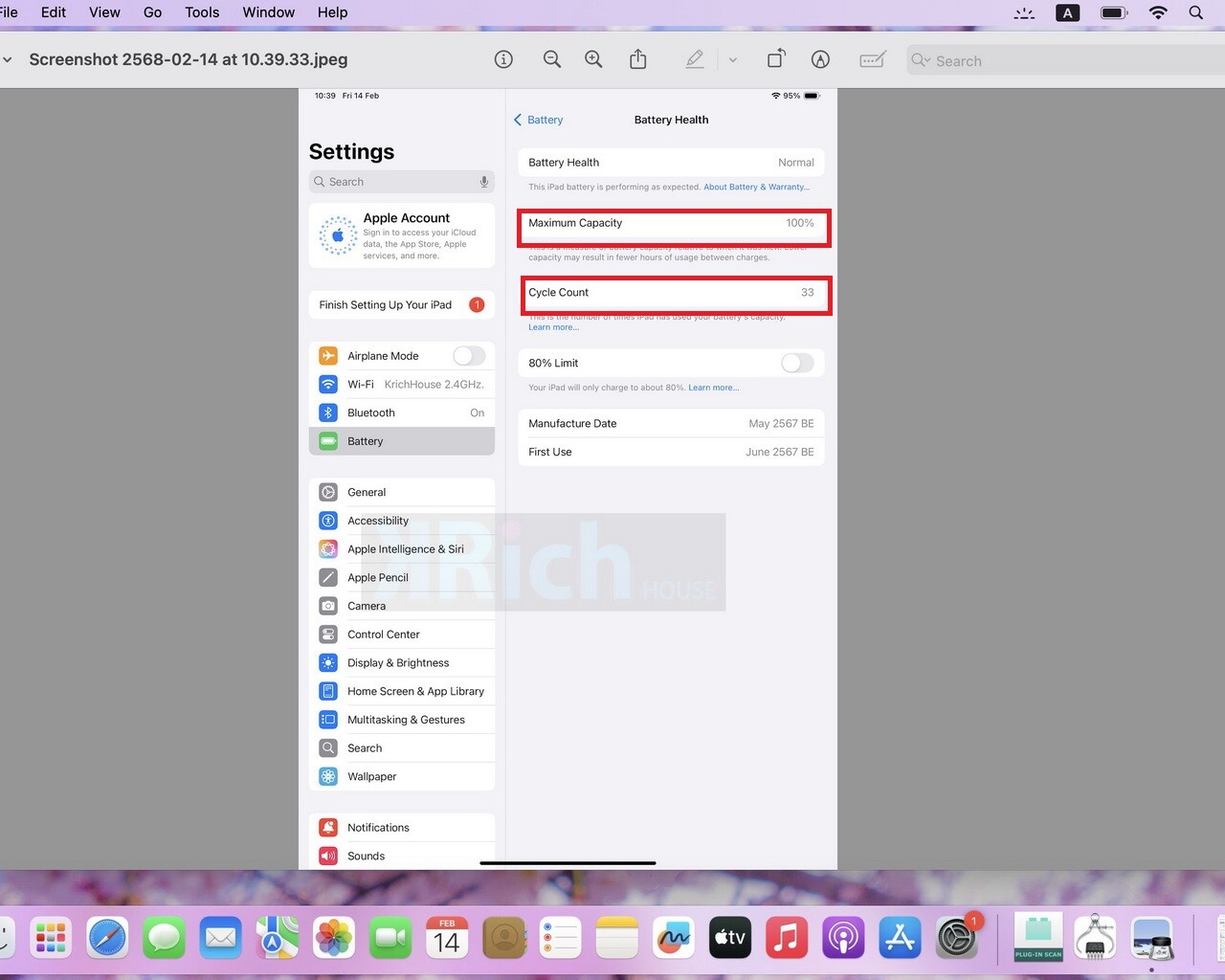This screenshot has width=1225, height=980.
Task: Zoom in with the plus magnifier
Action: [594, 59]
